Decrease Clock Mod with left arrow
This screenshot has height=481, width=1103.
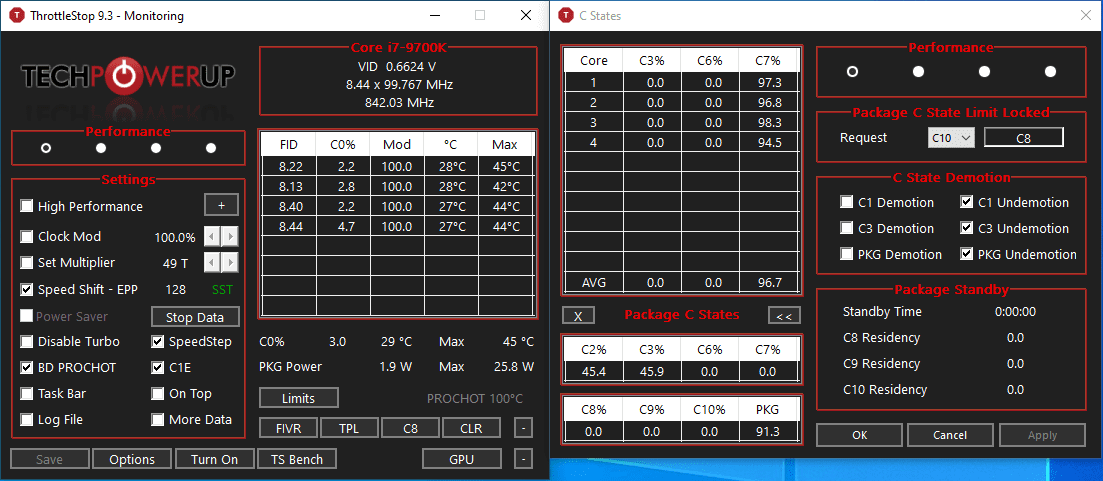click(x=212, y=236)
